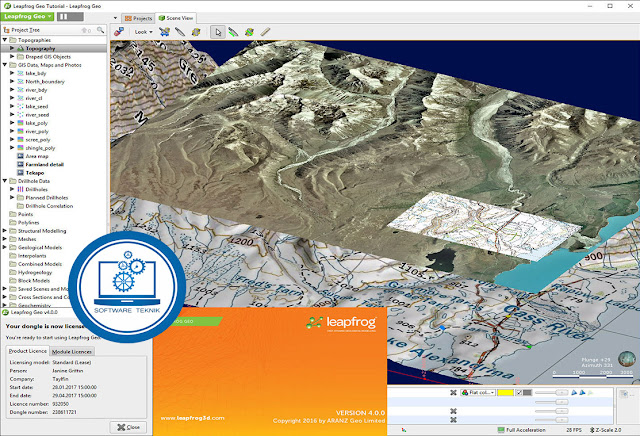Click the 28 FPS status text
The height and width of the screenshot is (436, 640).
(x=574, y=430)
